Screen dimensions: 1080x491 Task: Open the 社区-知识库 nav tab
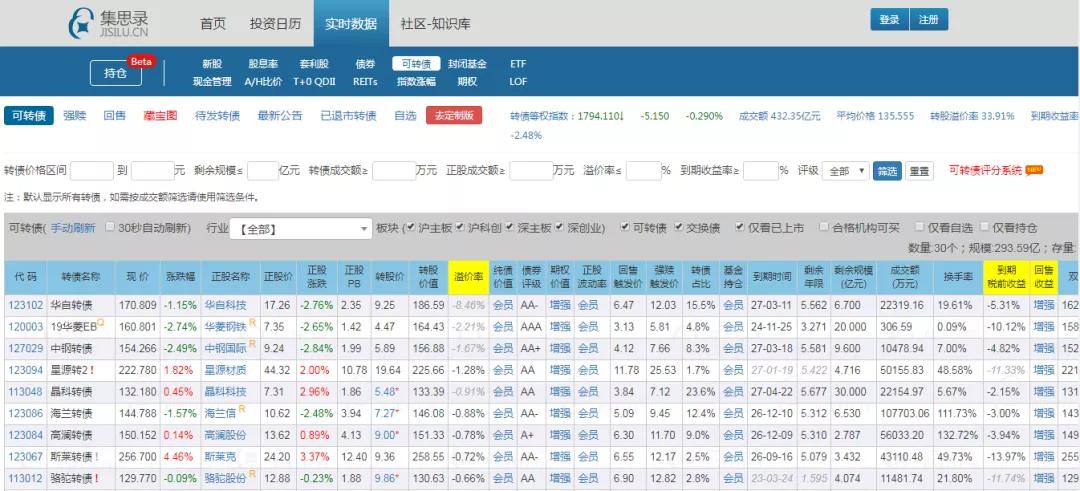[436, 23]
